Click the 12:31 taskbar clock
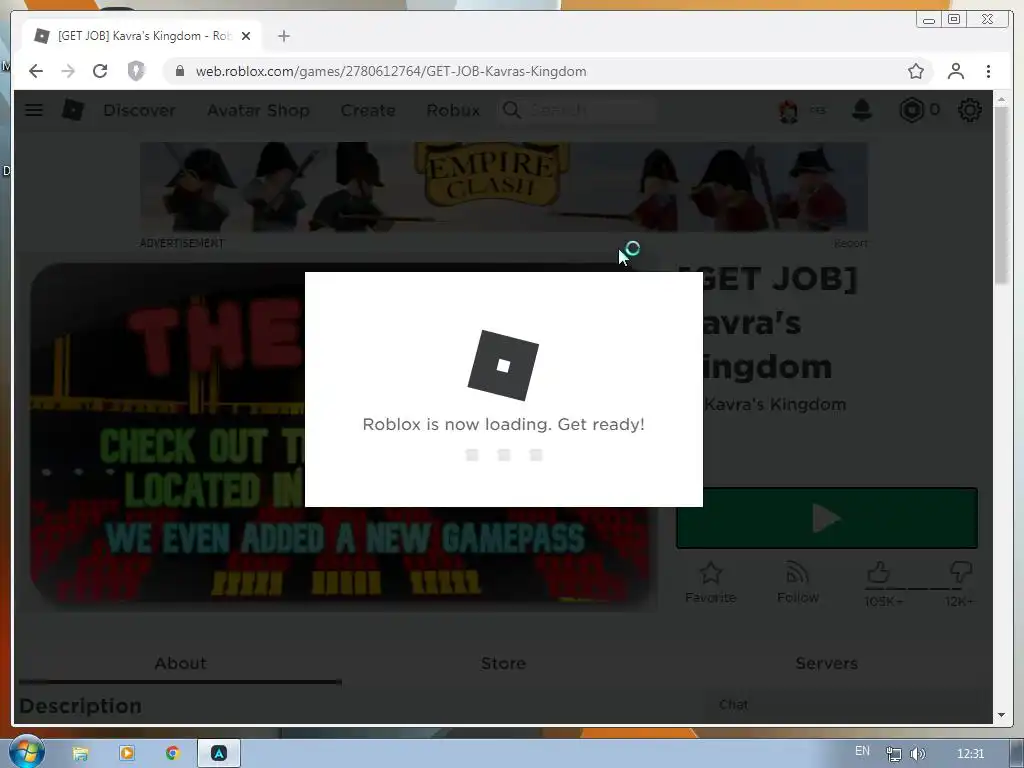This screenshot has height=768, width=1024. click(x=970, y=754)
